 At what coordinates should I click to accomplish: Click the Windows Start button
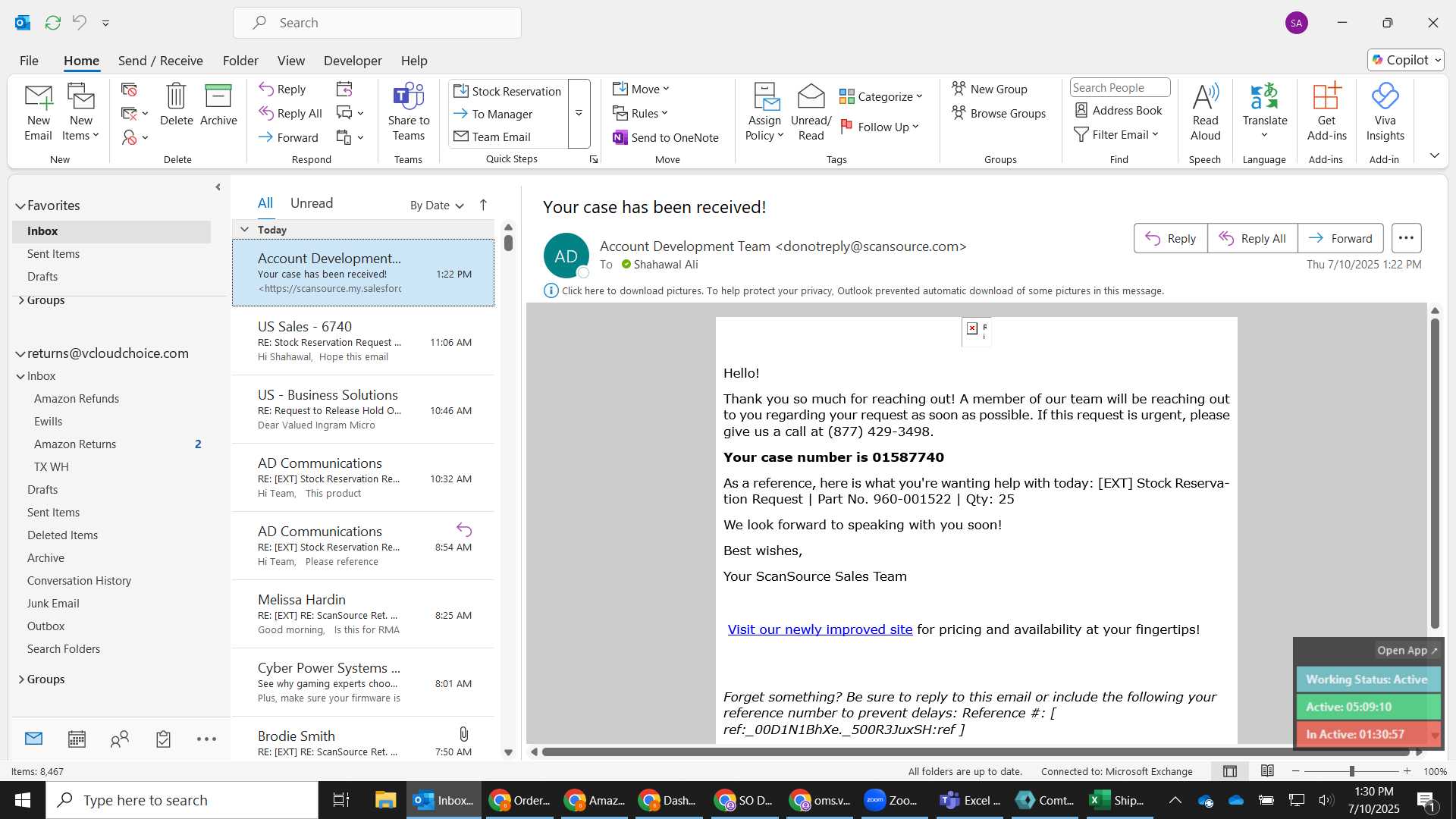(23, 800)
